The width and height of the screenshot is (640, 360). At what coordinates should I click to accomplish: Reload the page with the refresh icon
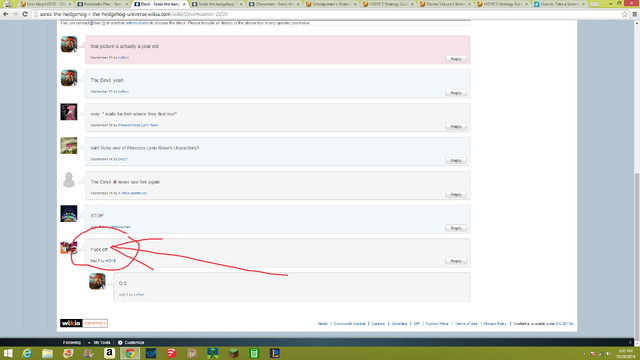25,14
